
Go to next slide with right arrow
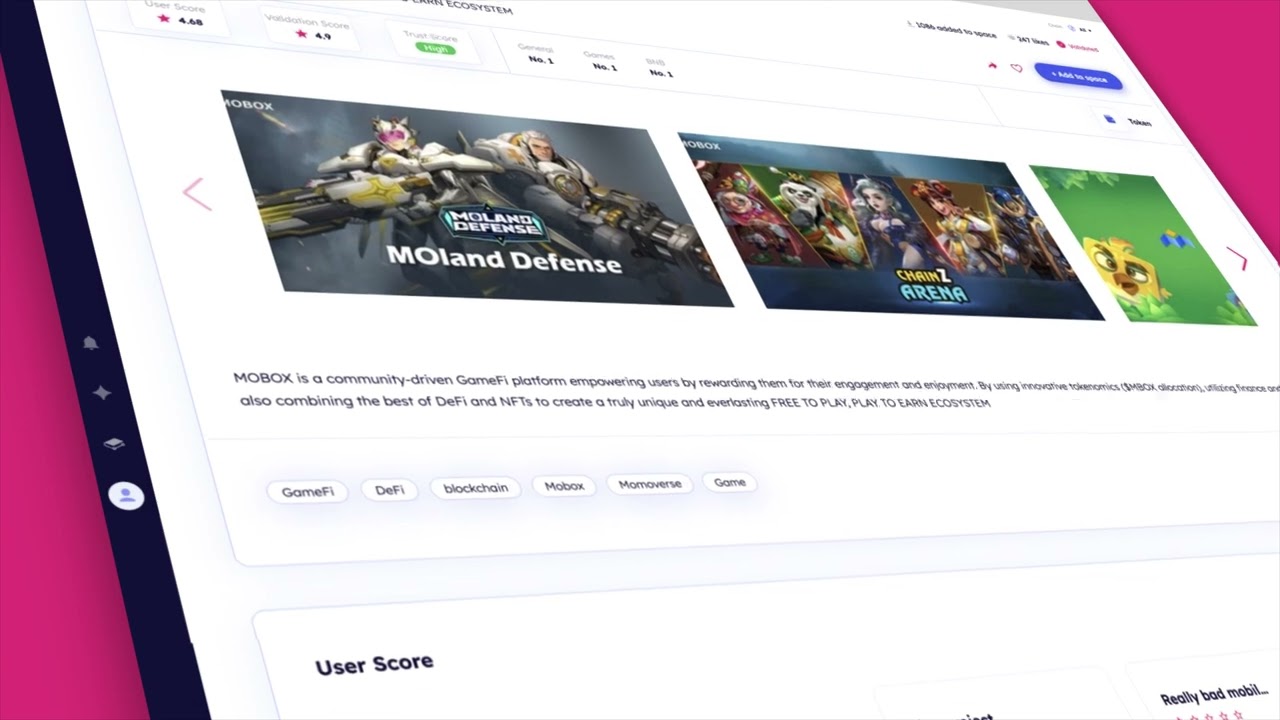pyautogui.click(x=1238, y=260)
